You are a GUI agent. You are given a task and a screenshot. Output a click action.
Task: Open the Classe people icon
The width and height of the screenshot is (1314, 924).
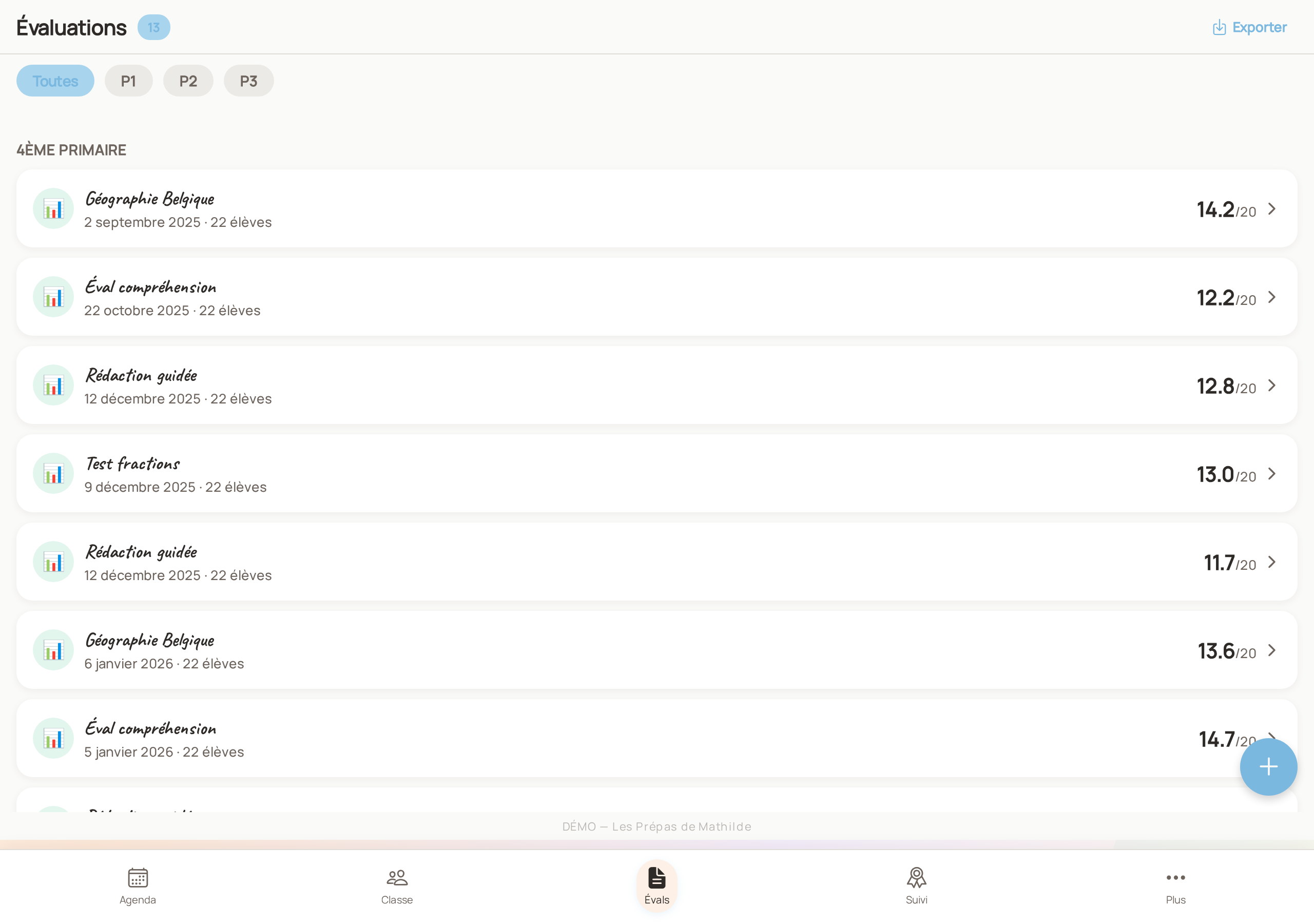pyautogui.click(x=397, y=877)
